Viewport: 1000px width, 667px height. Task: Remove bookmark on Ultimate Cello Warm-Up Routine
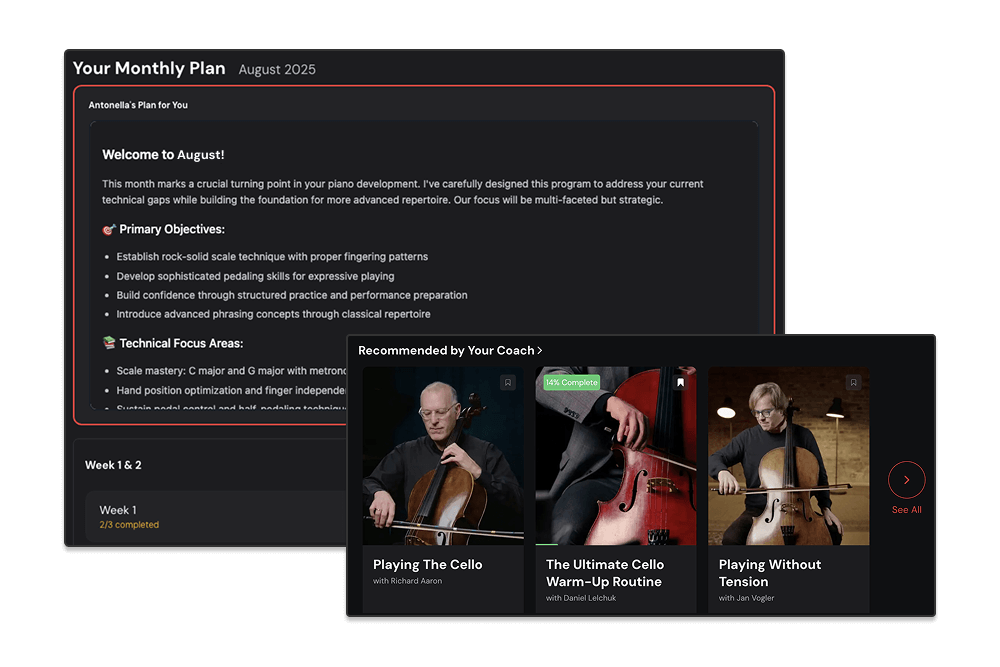point(680,383)
